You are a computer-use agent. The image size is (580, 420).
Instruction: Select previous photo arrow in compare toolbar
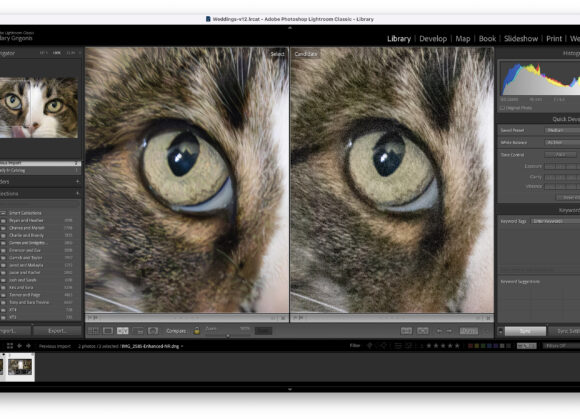tap(439, 331)
